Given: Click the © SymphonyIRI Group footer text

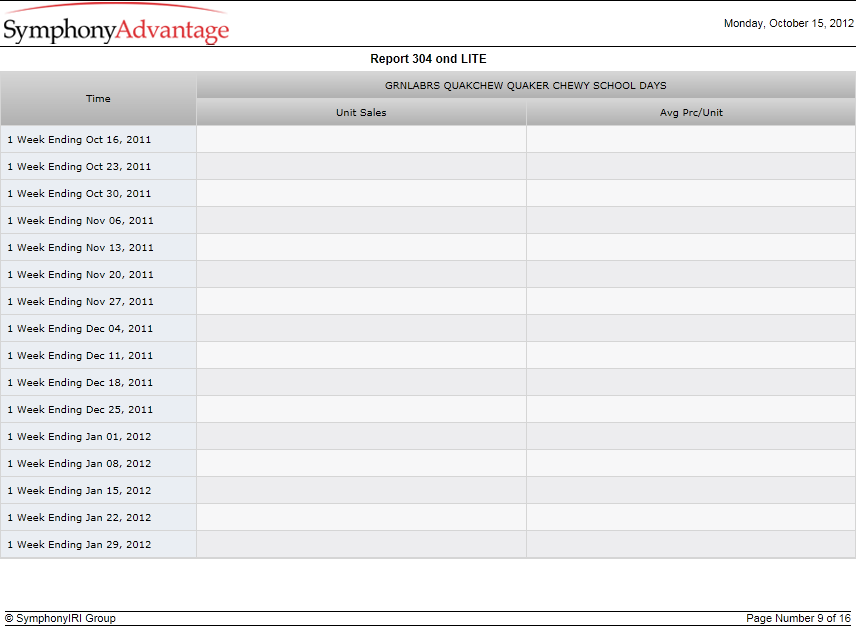Looking at the screenshot, I should (60, 618).
